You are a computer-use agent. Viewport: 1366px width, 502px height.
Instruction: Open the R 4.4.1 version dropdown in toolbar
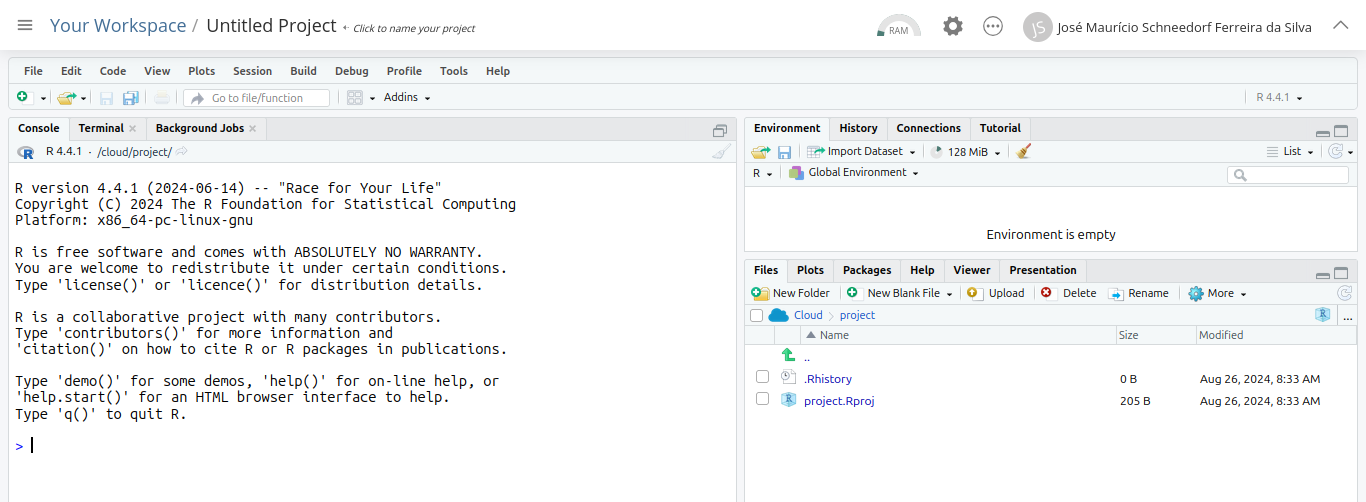point(1280,98)
